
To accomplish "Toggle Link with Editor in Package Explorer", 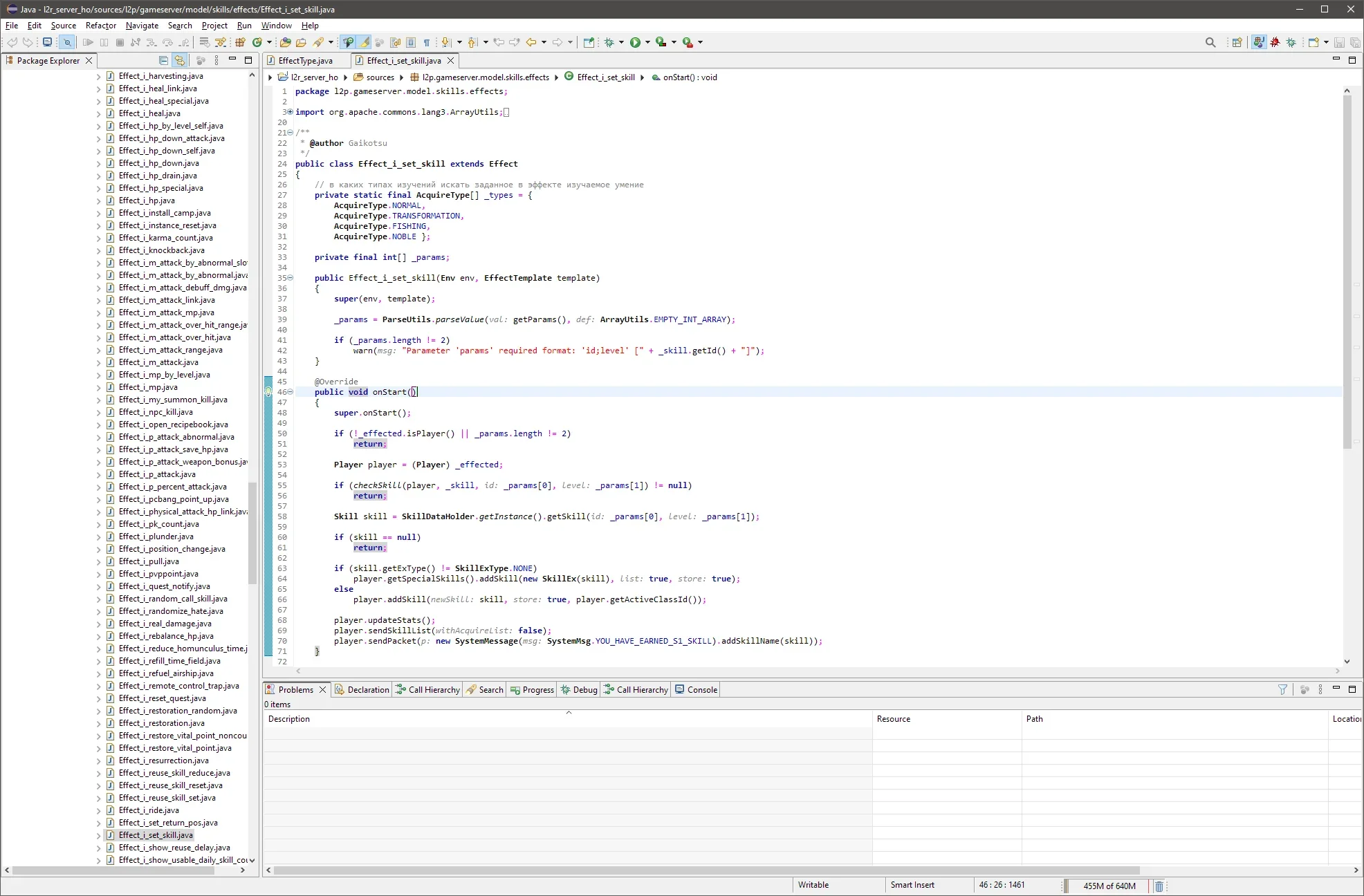I will [180, 60].
